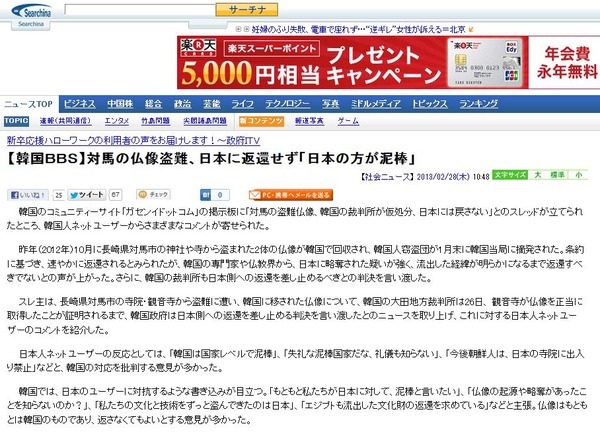Click the article headline 【韓国BBS】対馬の仏像盗難
The image size is (600, 434).
coord(211,158)
